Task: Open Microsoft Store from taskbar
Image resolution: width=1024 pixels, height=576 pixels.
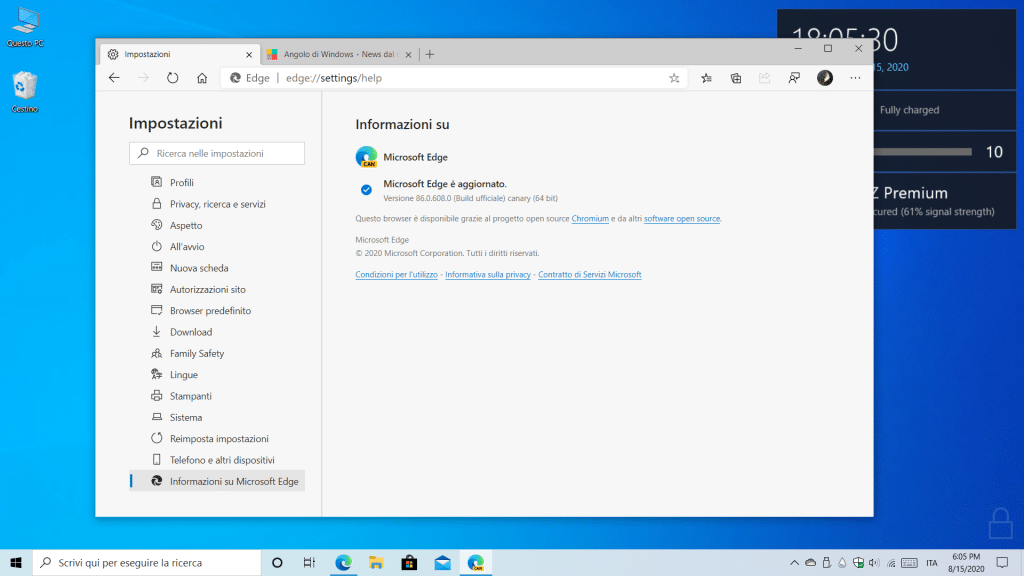Action: (408, 562)
